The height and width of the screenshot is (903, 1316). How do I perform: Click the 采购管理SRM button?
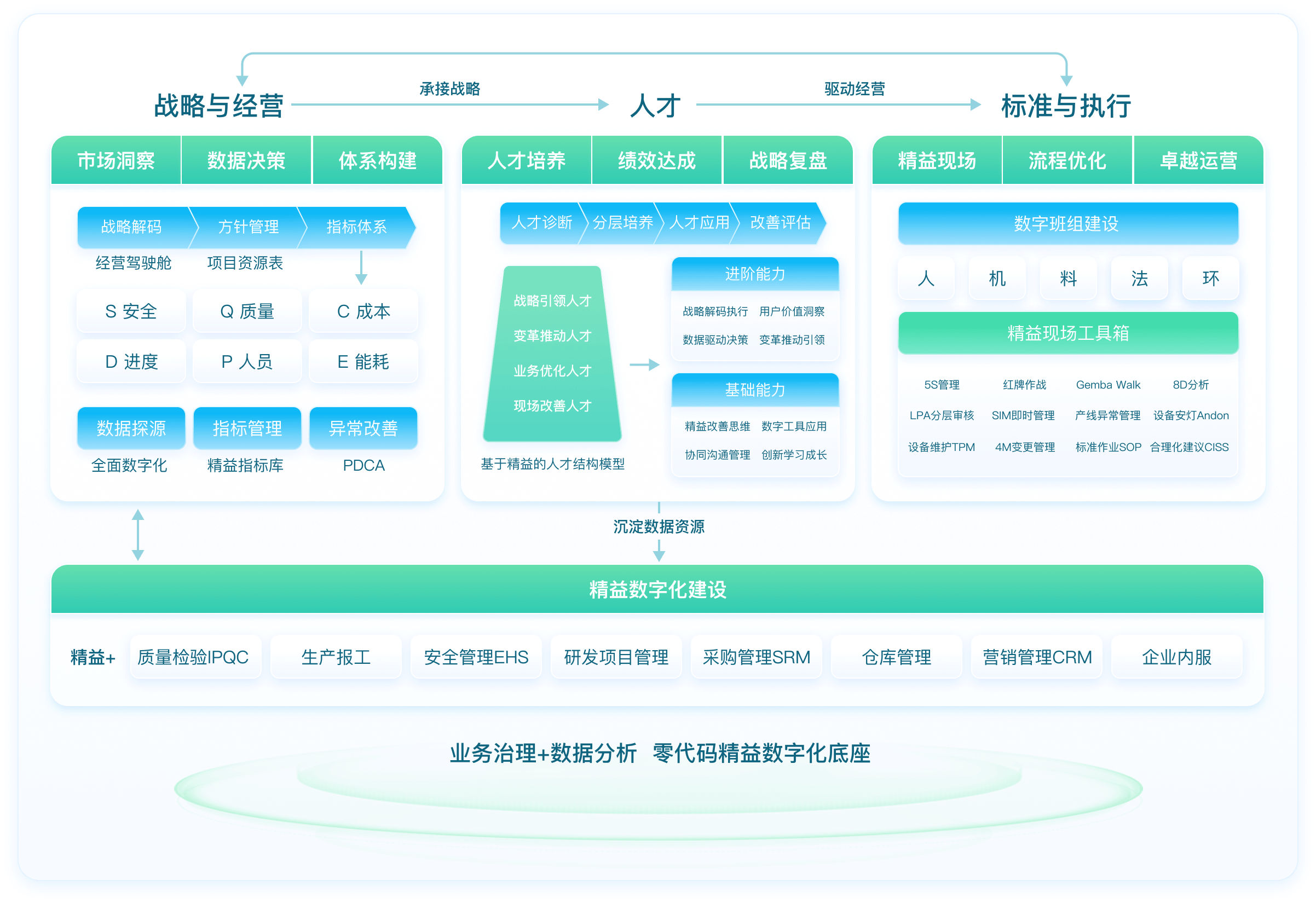(757, 657)
